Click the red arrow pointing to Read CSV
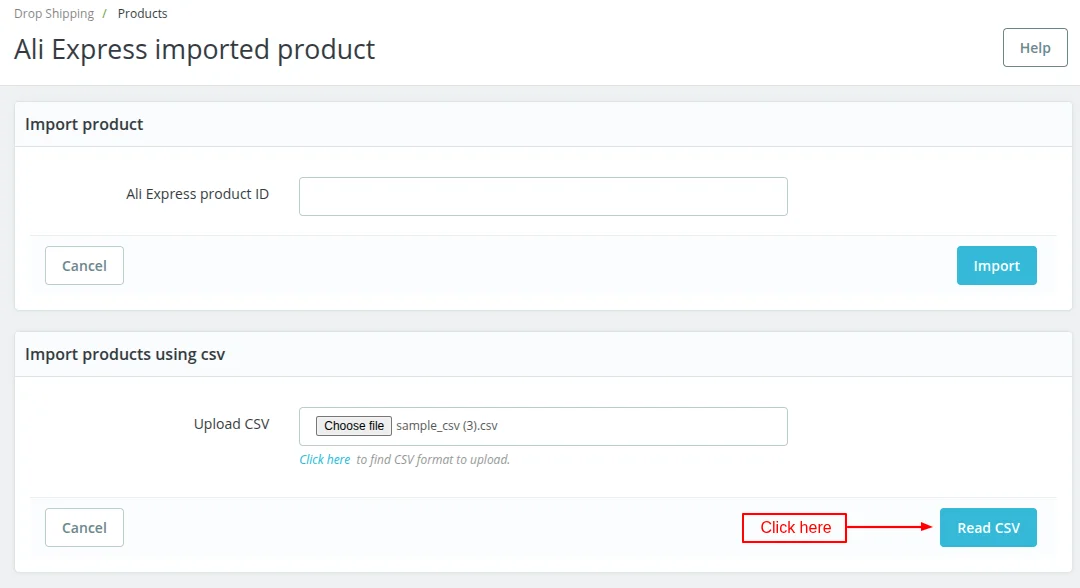Image resolution: width=1080 pixels, height=588 pixels. click(889, 528)
